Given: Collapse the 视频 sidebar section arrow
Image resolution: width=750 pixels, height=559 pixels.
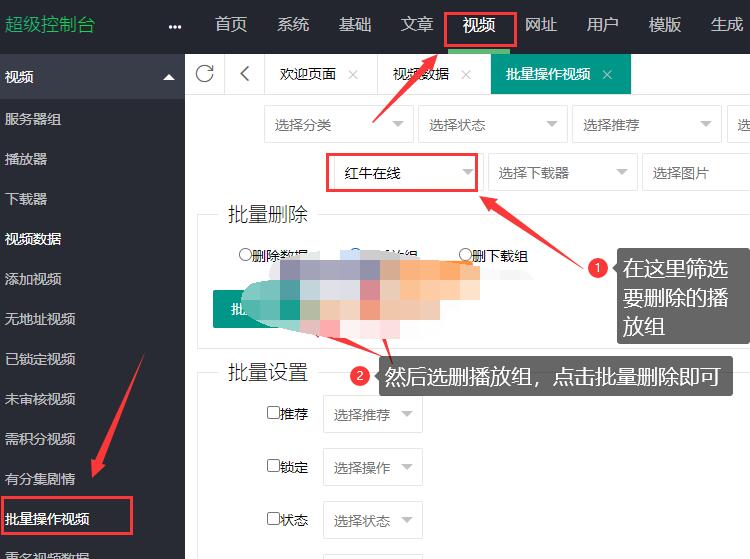Looking at the screenshot, I should [x=168, y=78].
